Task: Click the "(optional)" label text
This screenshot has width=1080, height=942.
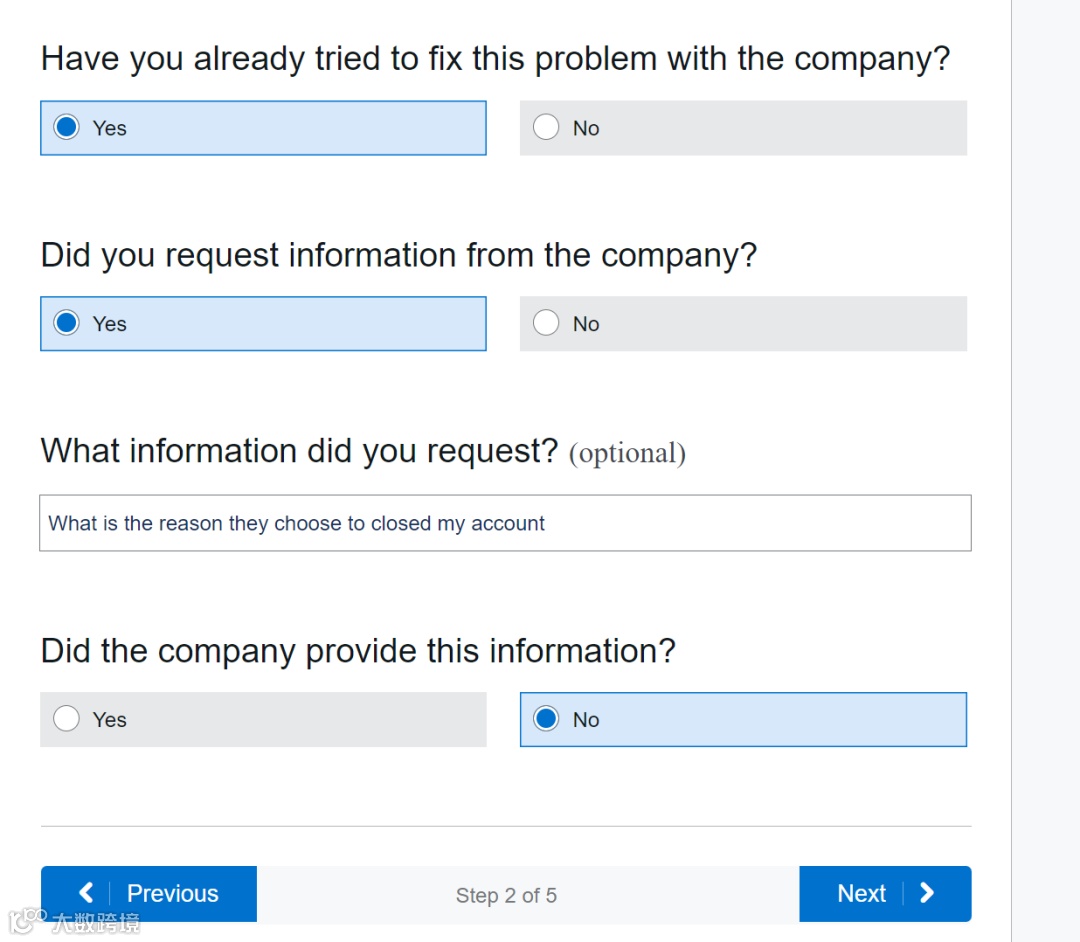Action: pyautogui.click(x=627, y=453)
